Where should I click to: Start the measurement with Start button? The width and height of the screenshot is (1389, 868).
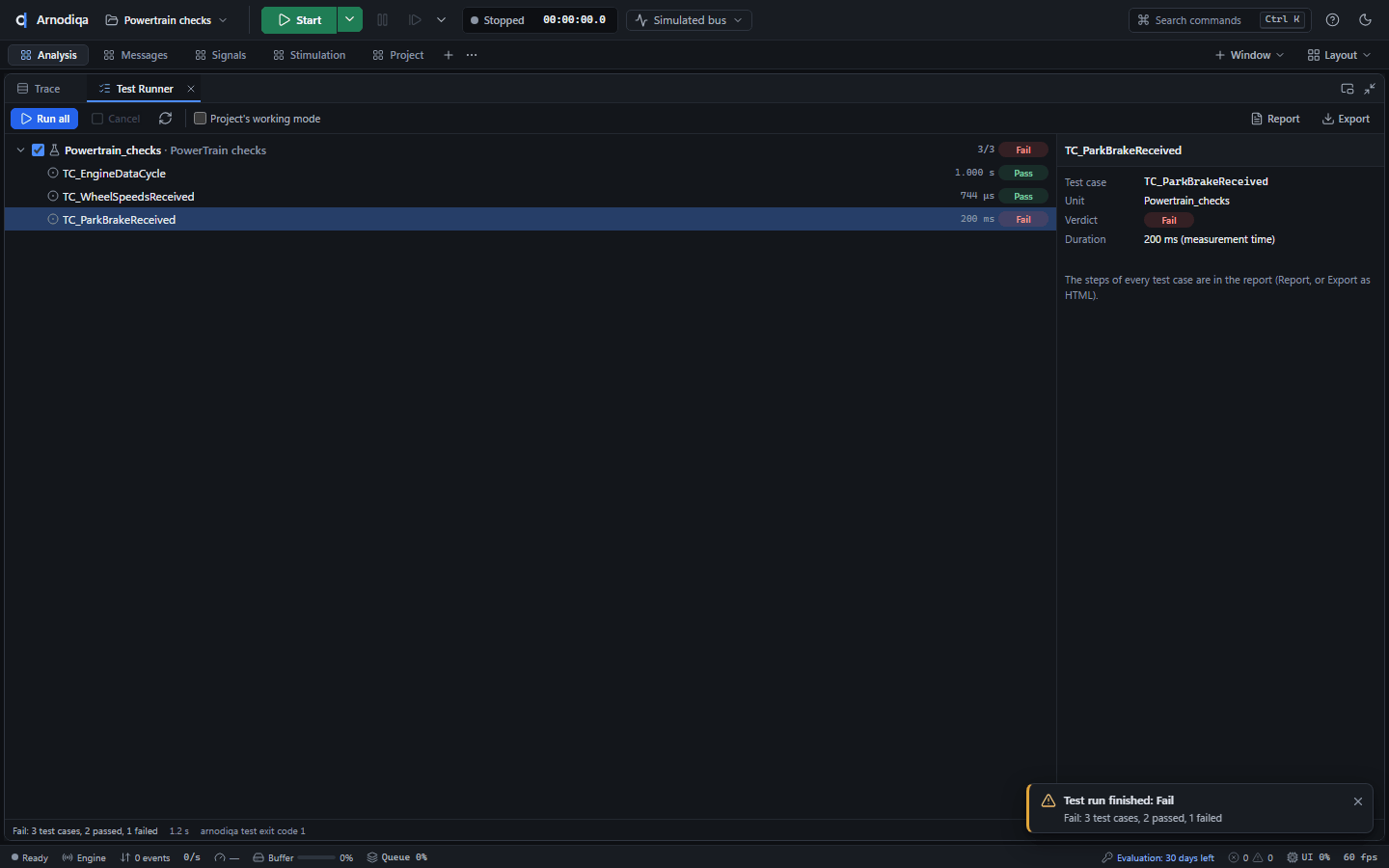[299, 20]
